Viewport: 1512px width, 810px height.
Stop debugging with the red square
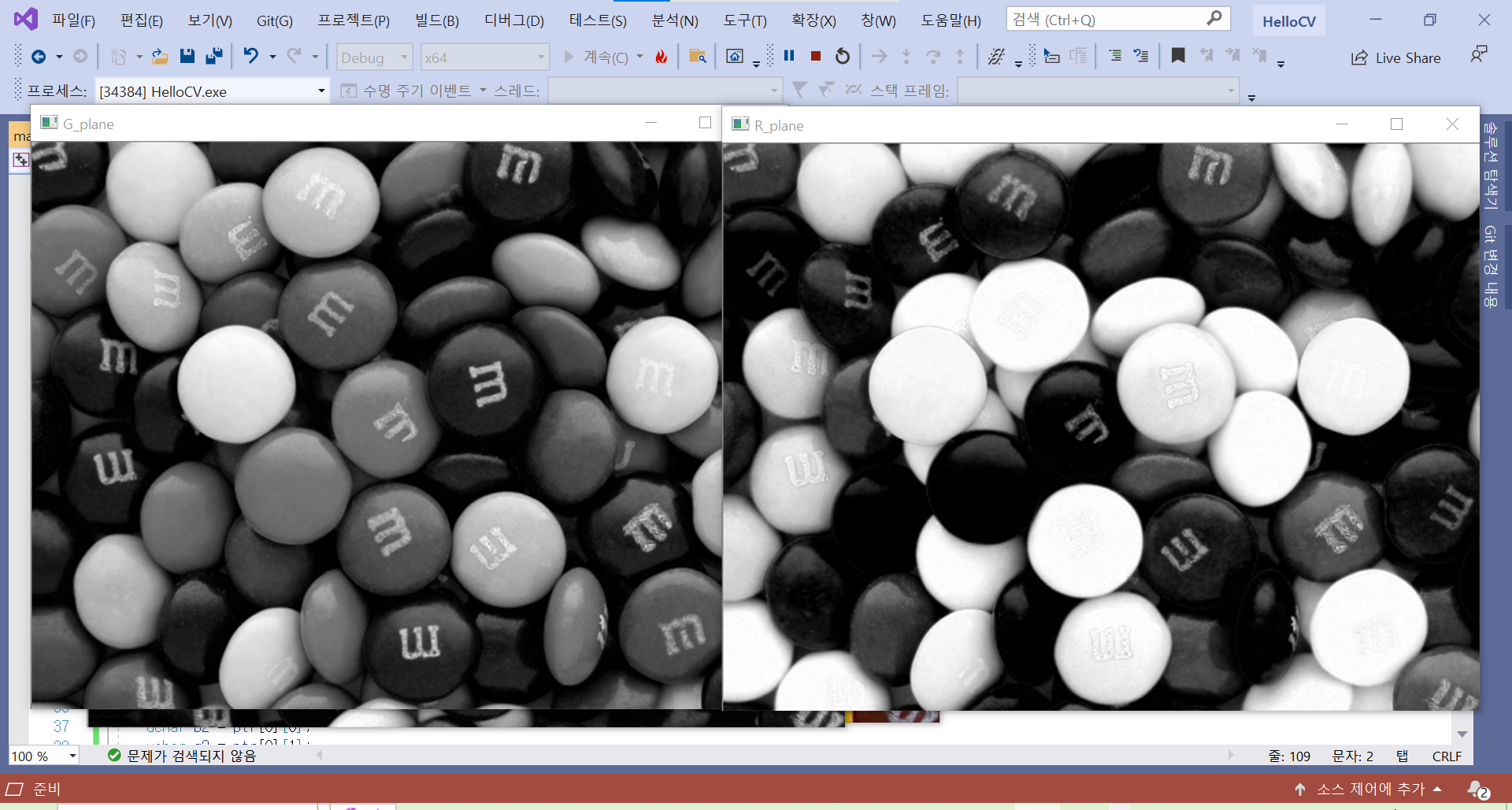point(816,56)
